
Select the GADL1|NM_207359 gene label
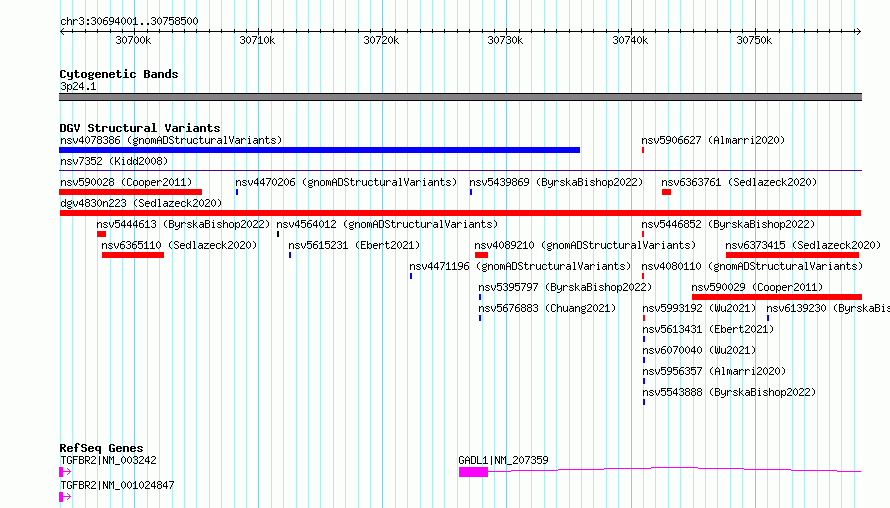pyautogui.click(x=503, y=460)
